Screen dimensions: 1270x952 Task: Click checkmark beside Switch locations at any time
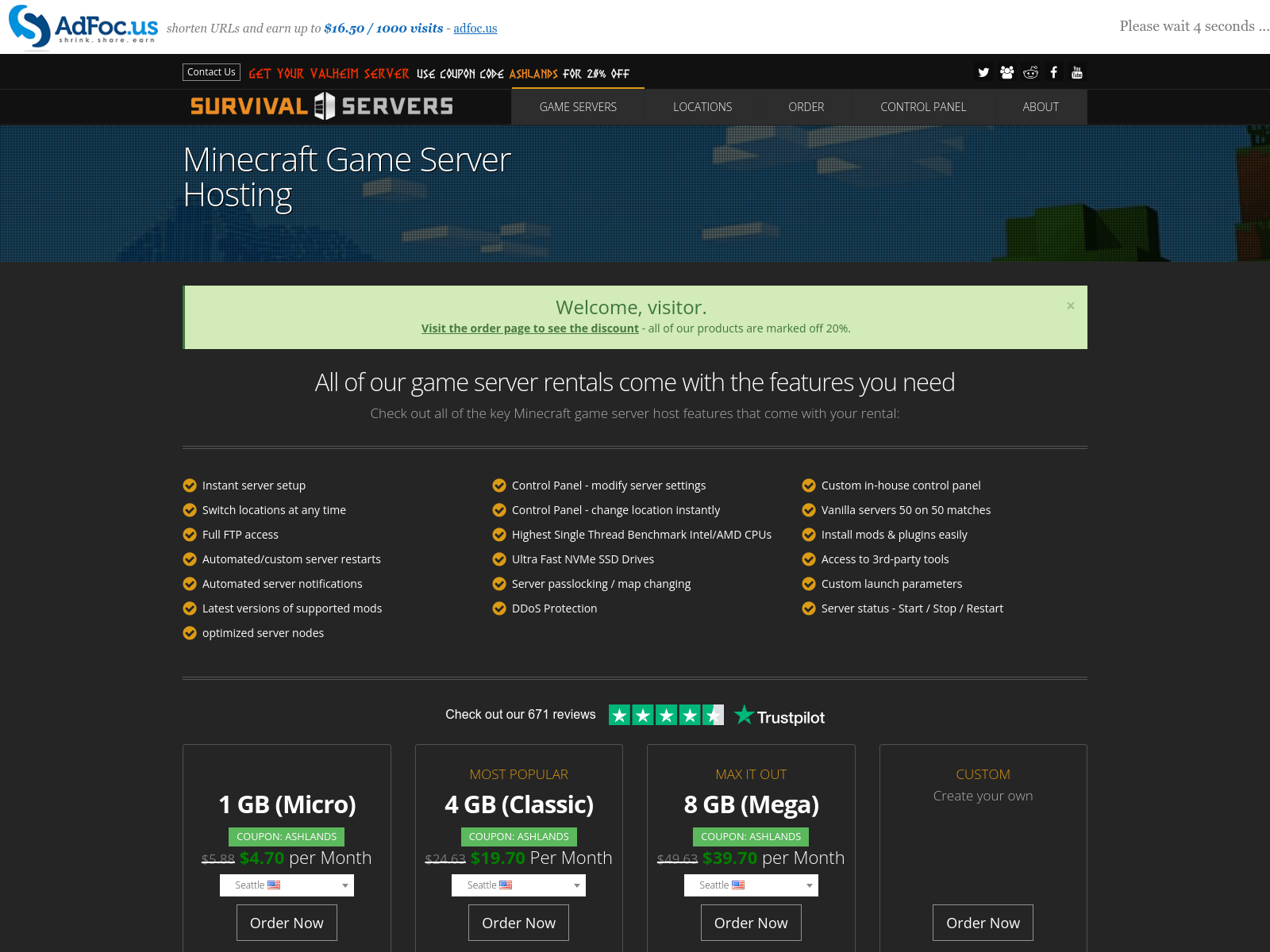point(190,510)
